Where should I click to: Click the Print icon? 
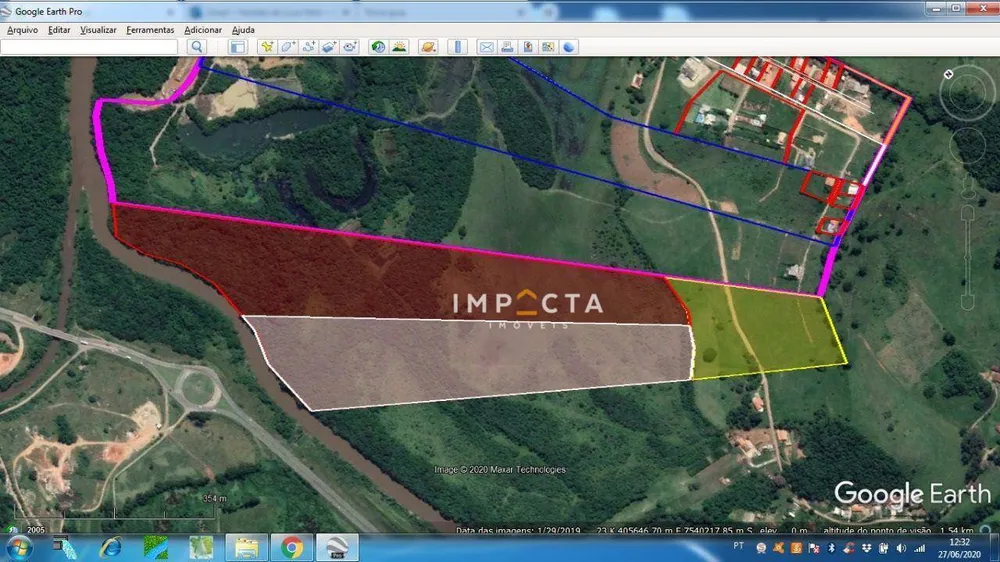click(507, 47)
